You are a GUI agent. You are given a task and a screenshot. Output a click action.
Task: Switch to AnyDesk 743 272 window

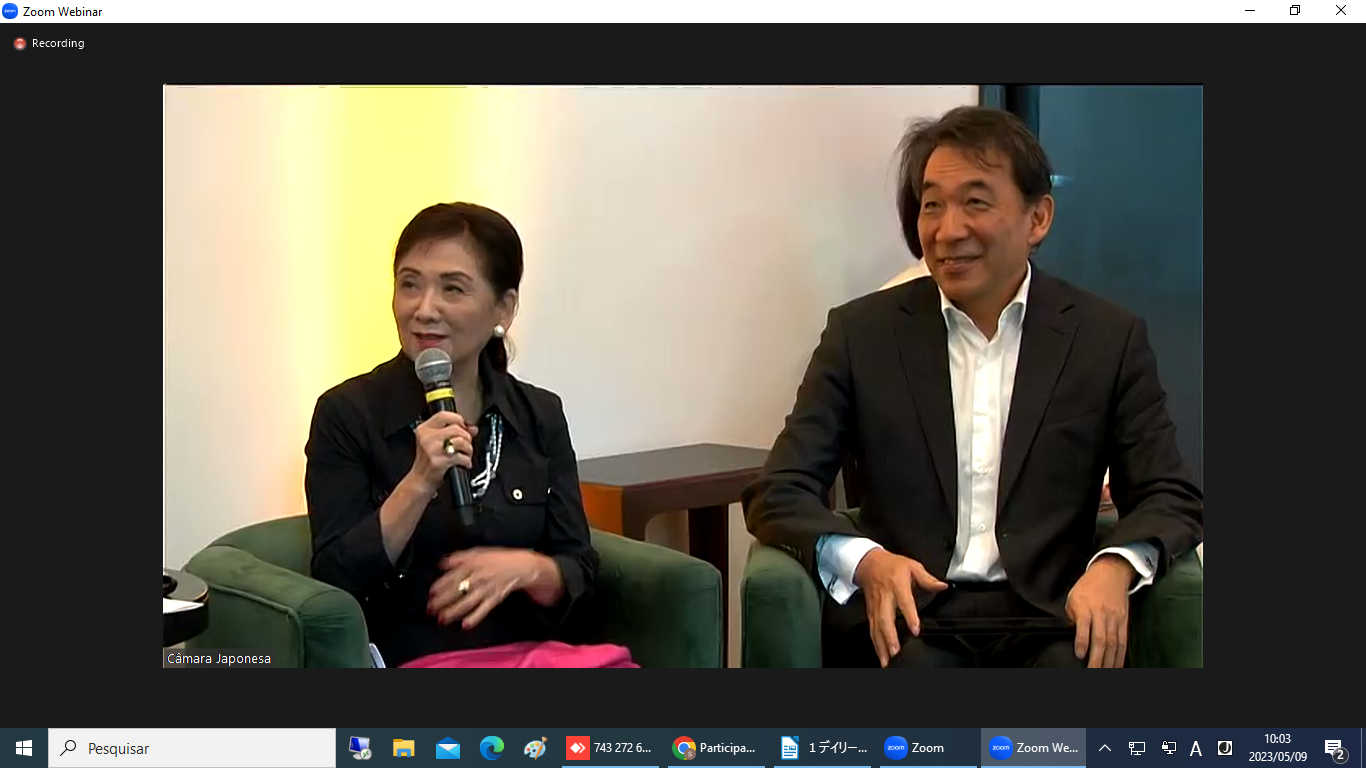pos(610,748)
